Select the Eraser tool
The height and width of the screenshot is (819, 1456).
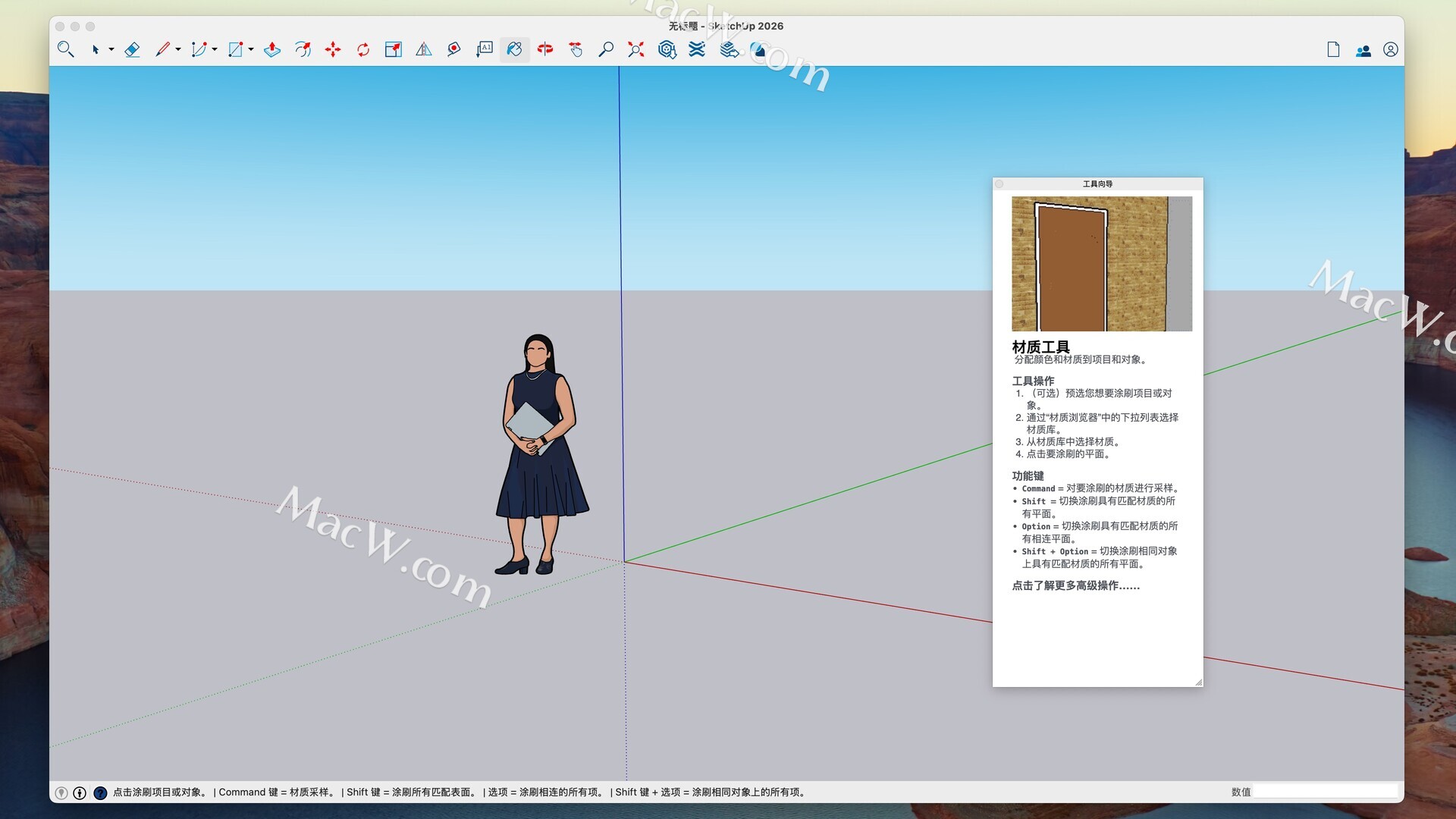tap(132, 50)
